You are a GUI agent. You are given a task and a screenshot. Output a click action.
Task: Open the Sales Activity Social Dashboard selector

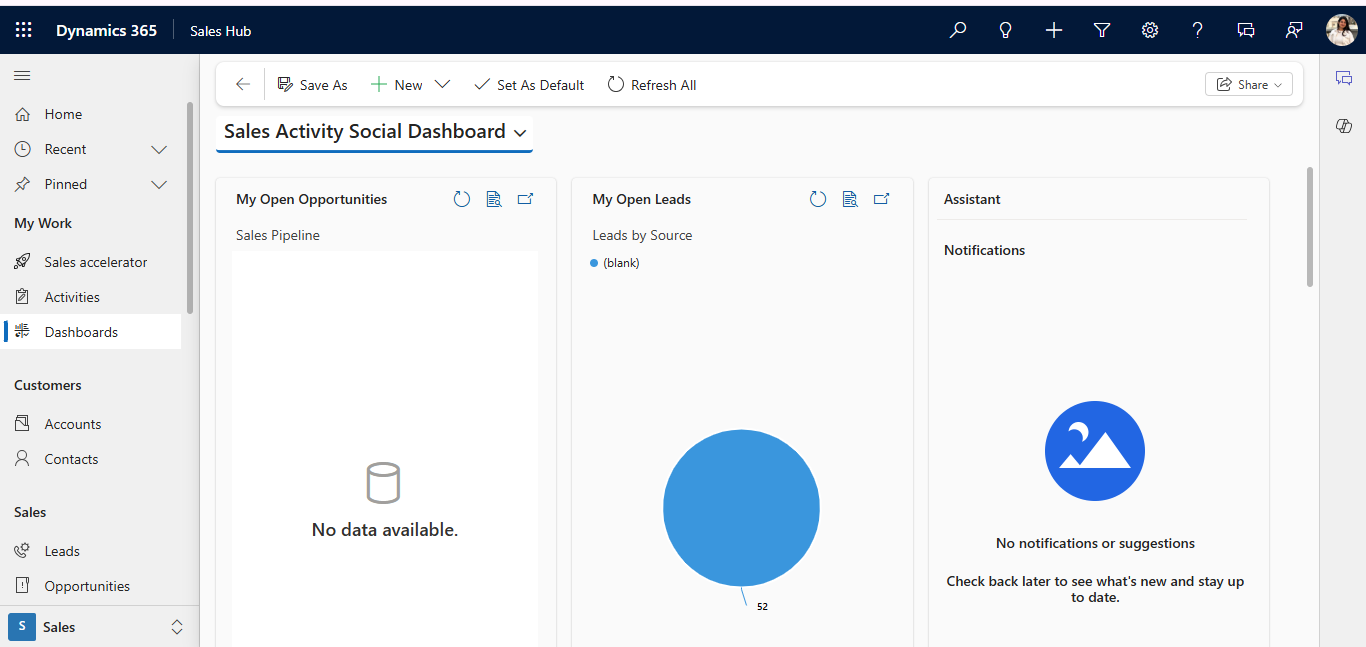519,131
